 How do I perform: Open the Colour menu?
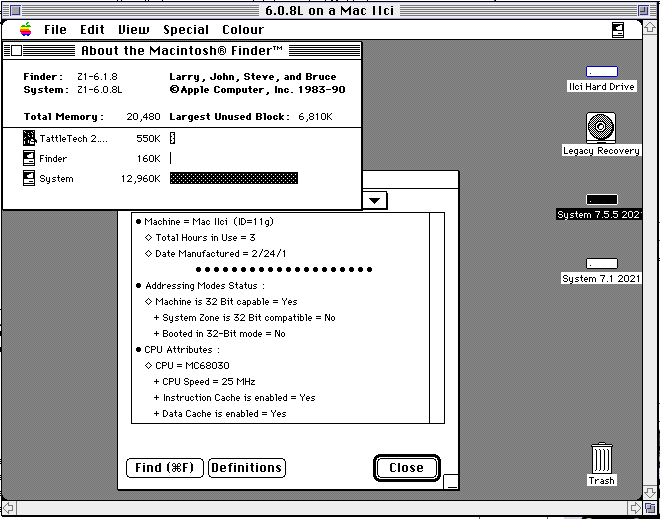click(x=243, y=29)
